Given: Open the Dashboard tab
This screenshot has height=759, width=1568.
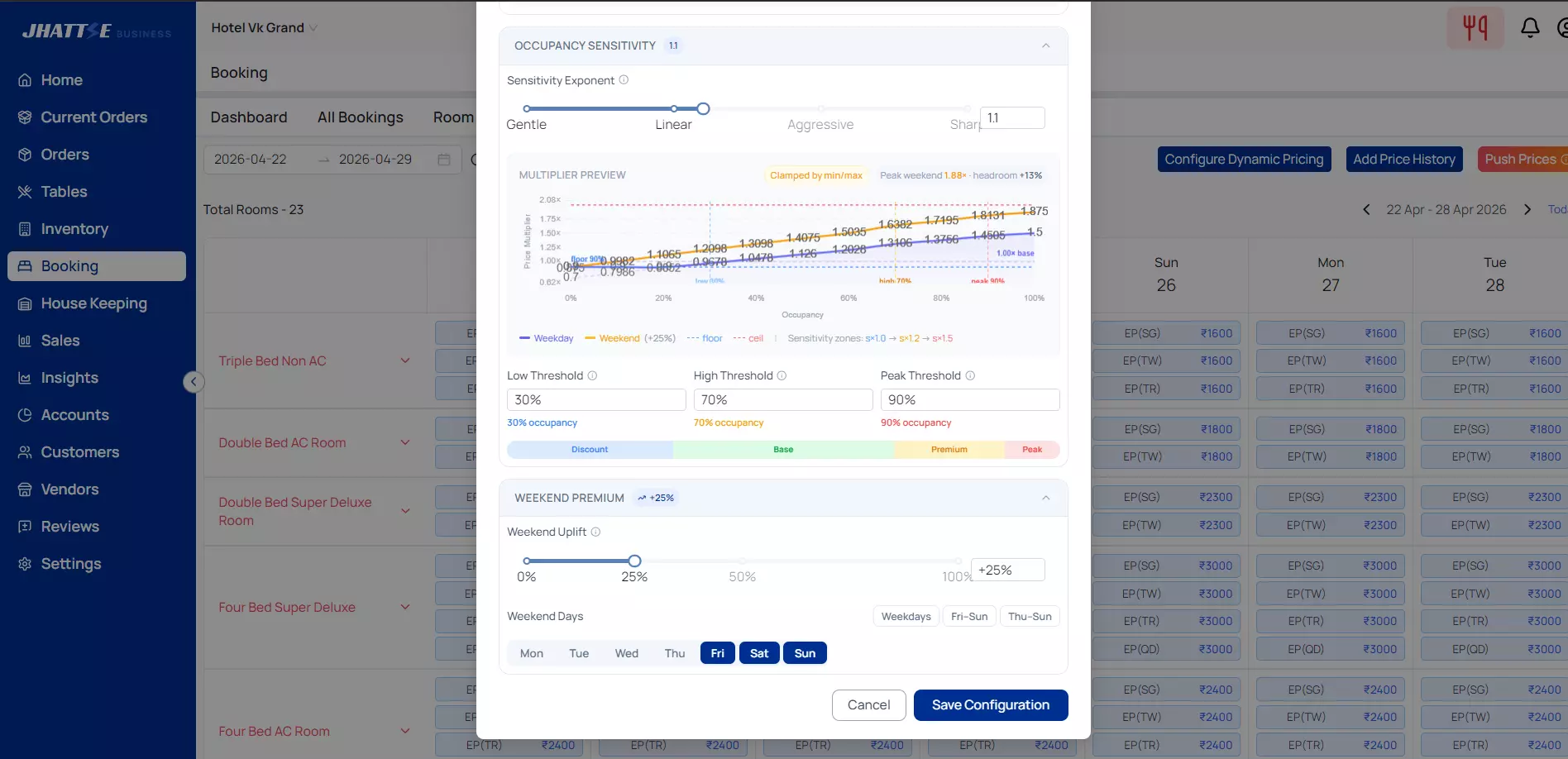Looking at the screenshot, I should (x=249, y=117).
